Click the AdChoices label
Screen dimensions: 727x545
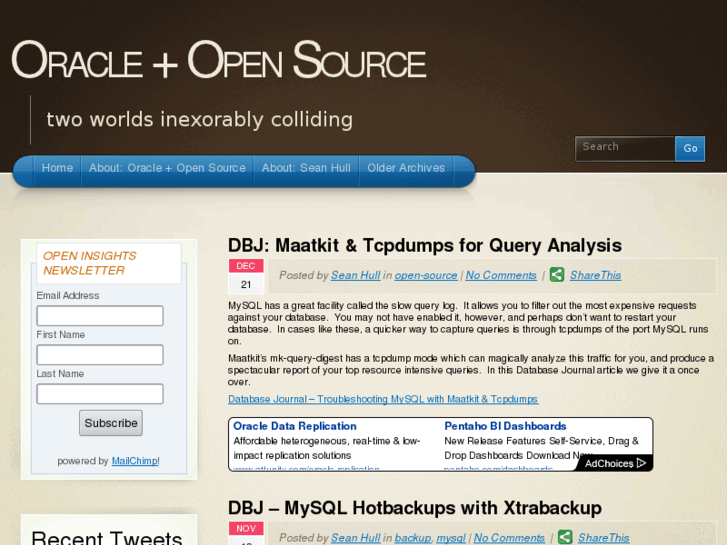(x=609, y=463)
